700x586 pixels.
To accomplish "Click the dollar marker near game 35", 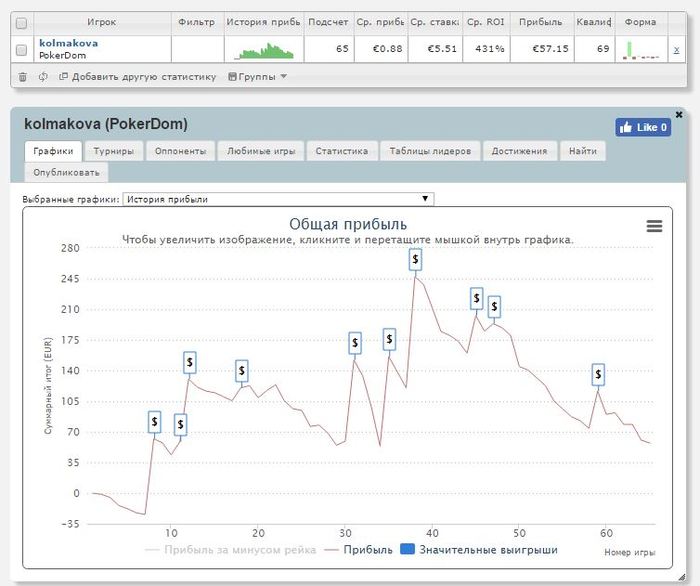I will pyautogui.click(x=389, y=340).
